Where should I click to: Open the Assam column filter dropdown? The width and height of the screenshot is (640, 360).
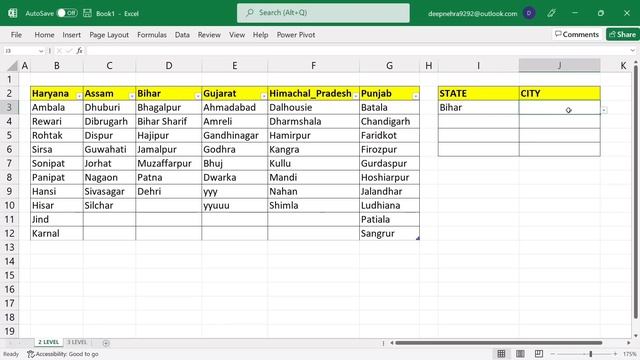[x=132, y=96]
